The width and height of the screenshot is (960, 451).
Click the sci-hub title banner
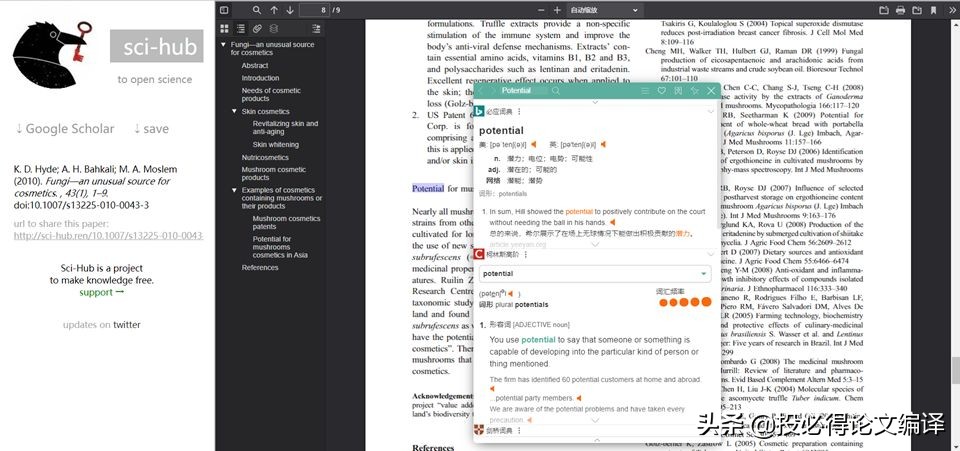(x=157, y=47)
